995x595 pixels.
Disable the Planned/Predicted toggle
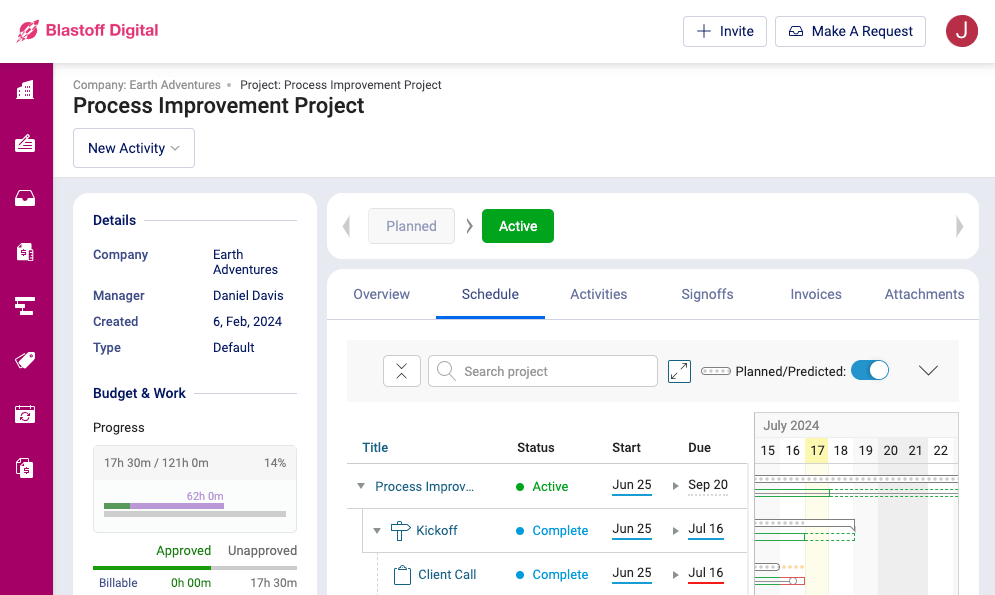coord(870,369)
